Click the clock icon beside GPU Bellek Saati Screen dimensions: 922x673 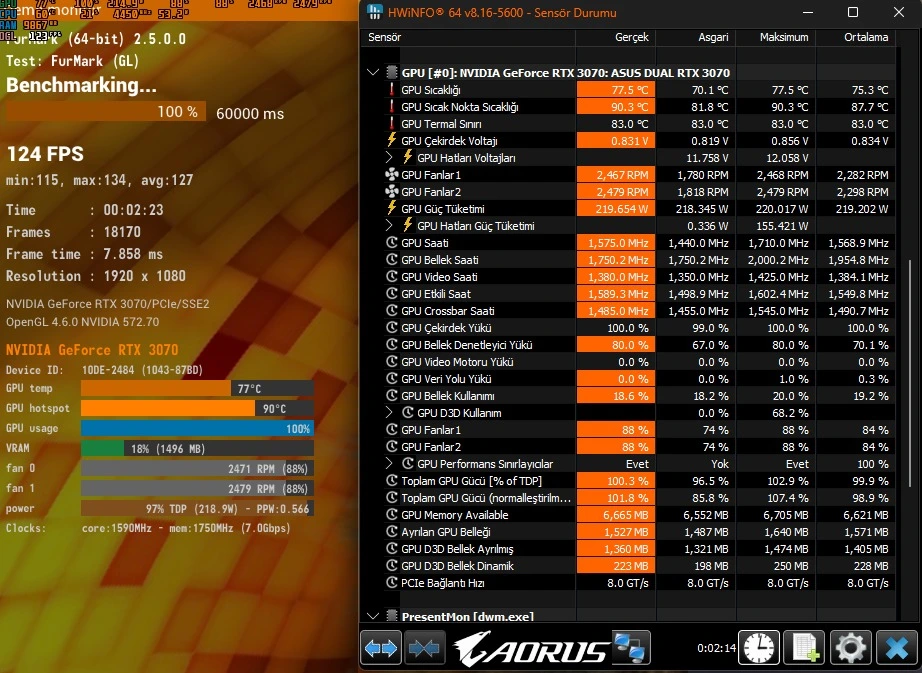[x=392, y=259]
